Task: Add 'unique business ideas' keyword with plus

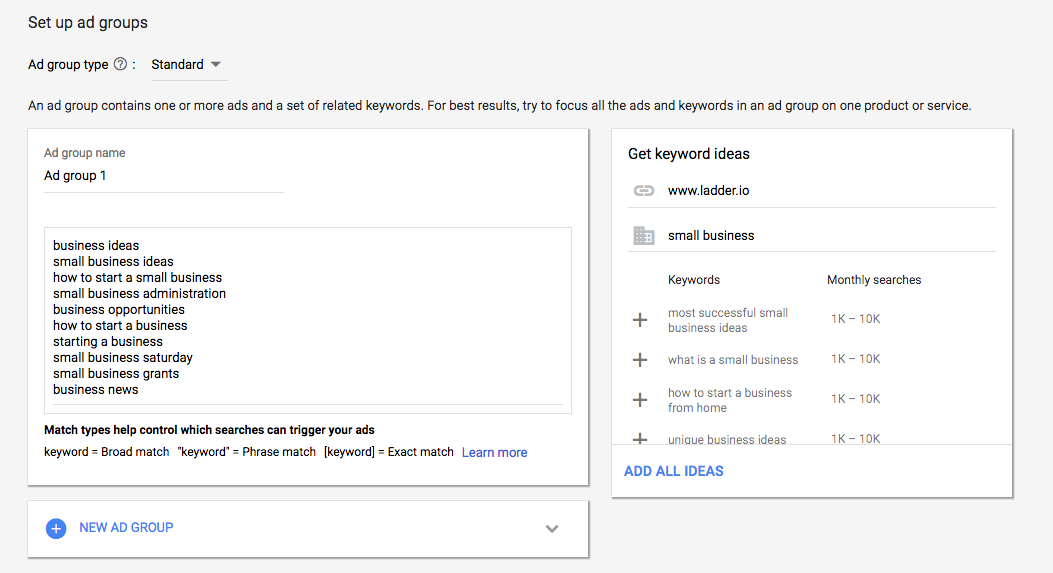Action: click(641, 439)
